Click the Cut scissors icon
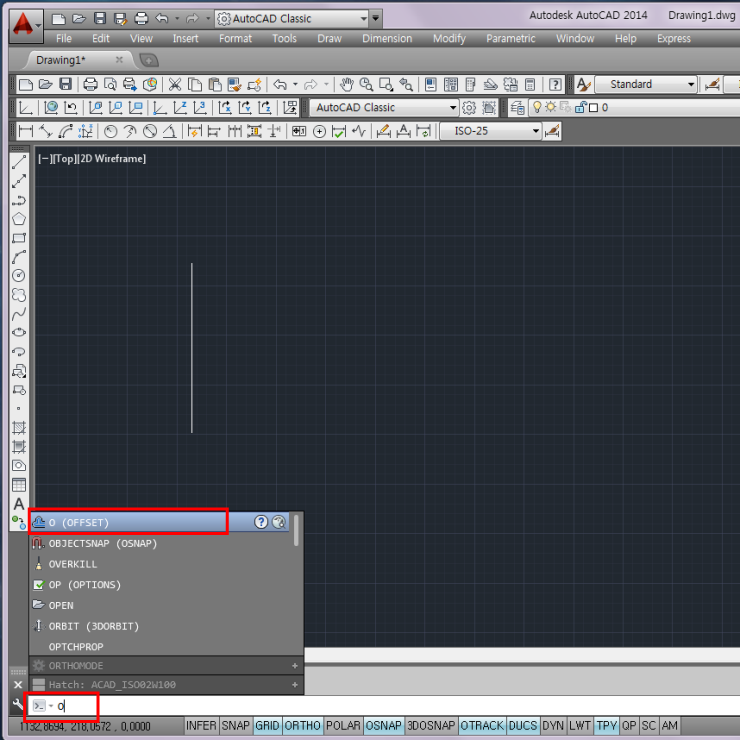Image resolution: width=740 pixels, height=740 pixels. tap(175, 84)
